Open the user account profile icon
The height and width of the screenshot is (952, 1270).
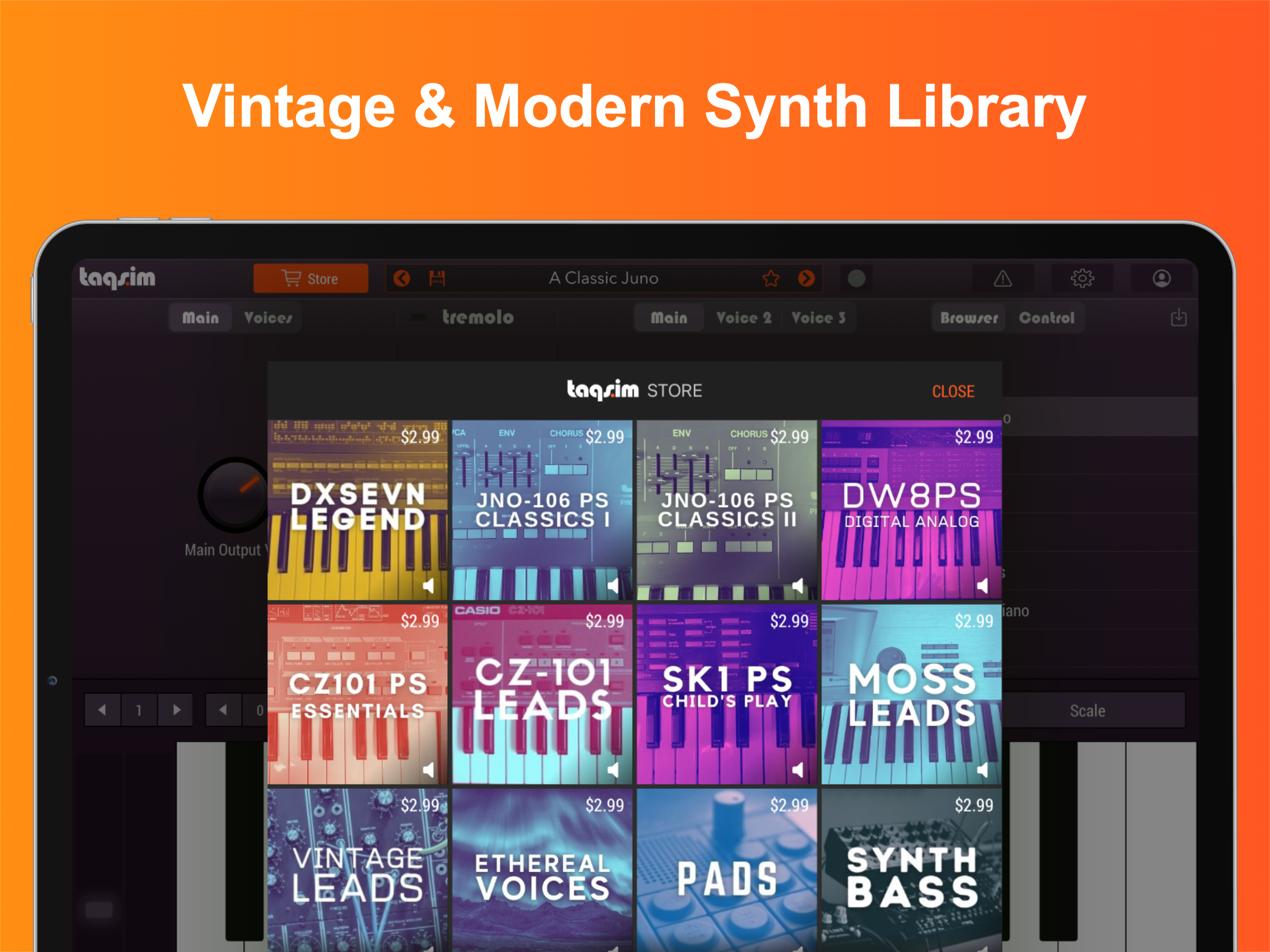(x=1161, y=278)
